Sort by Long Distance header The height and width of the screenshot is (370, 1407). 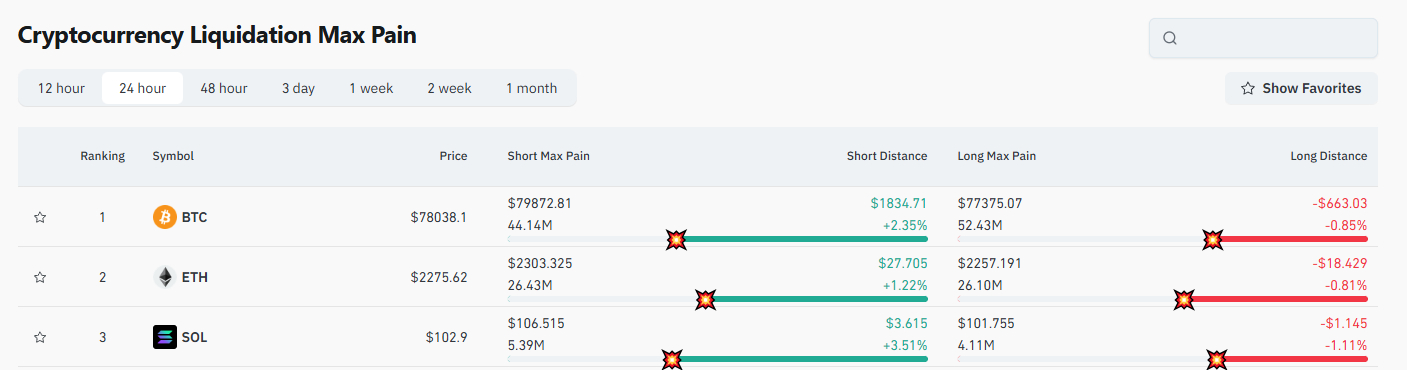coord(1328,156)
